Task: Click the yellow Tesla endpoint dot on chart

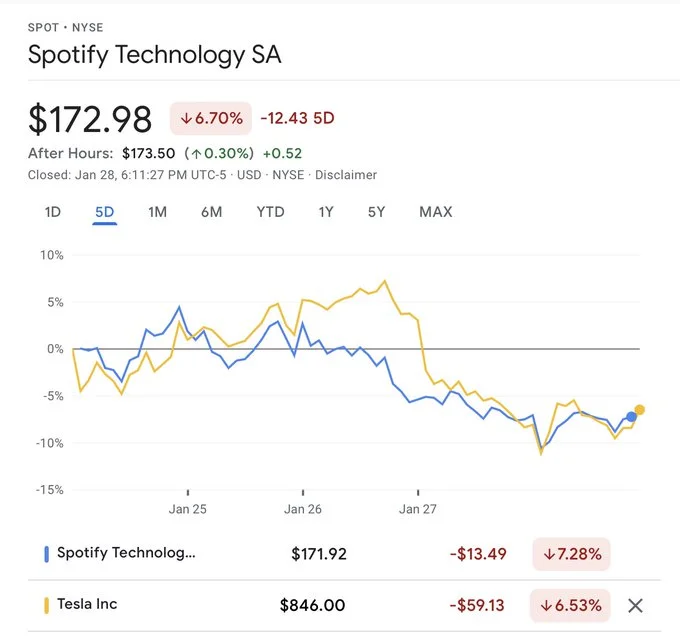Action: (x=640, y=410)
